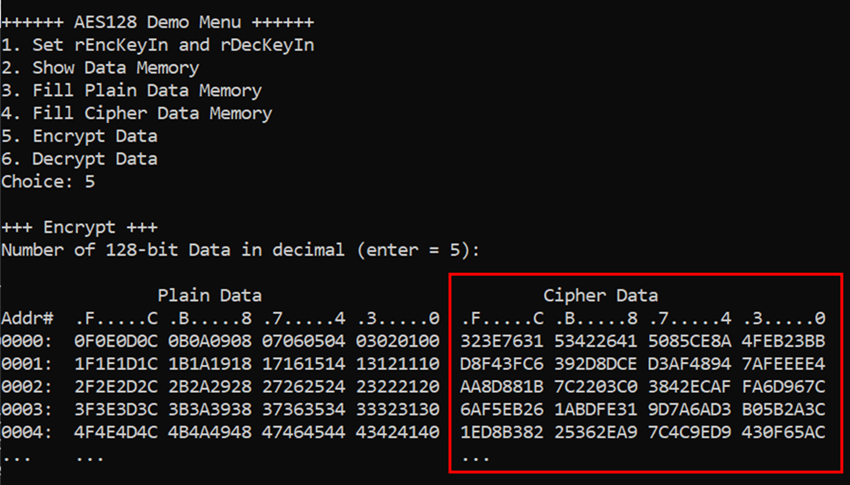850x485 pixels.
Task: Click the AES128 Demo Menu title line
Action: [x=158, y=22]
